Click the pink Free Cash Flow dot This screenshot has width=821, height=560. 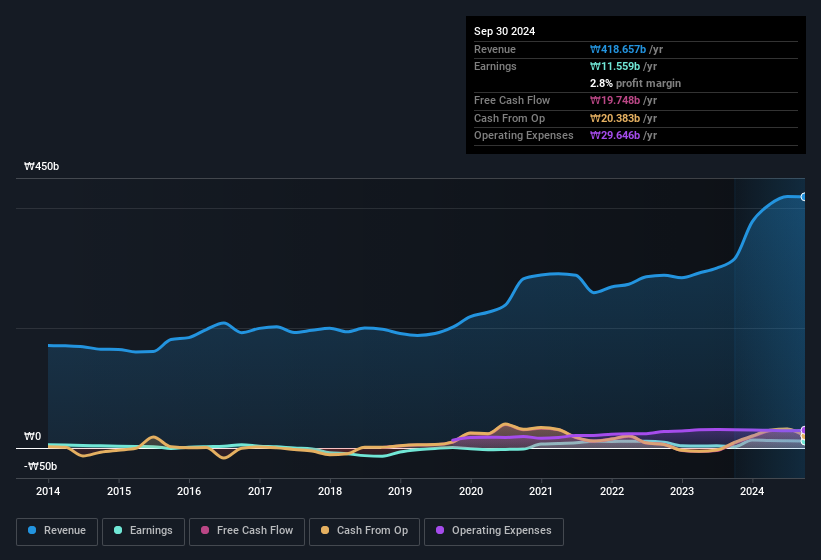tap(205, 531)
